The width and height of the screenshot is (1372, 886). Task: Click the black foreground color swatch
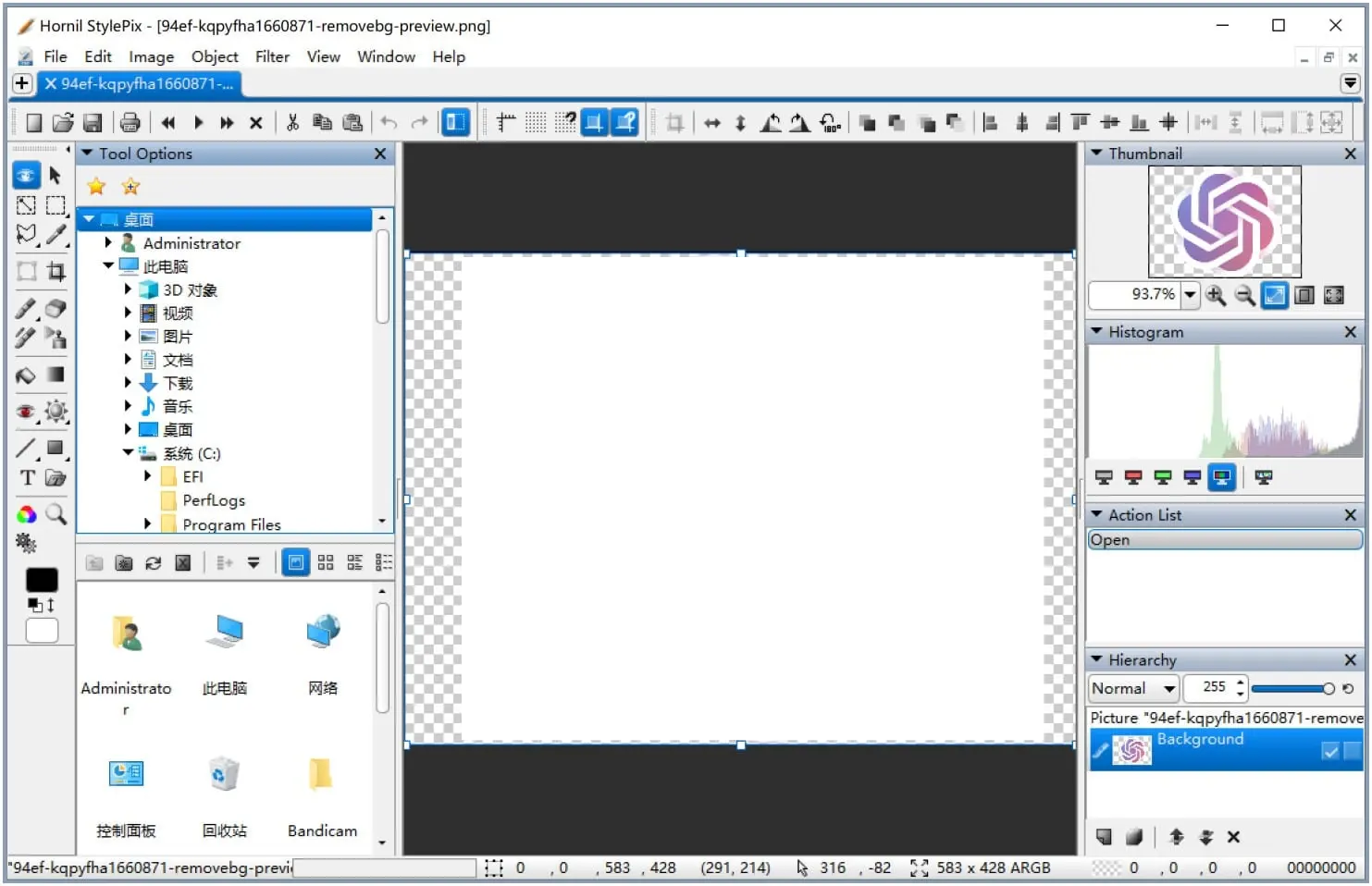42,580
